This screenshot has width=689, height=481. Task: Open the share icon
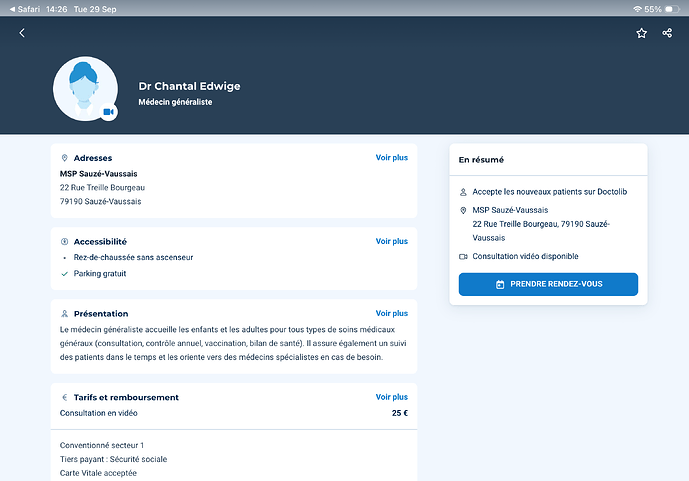point(667,33)
